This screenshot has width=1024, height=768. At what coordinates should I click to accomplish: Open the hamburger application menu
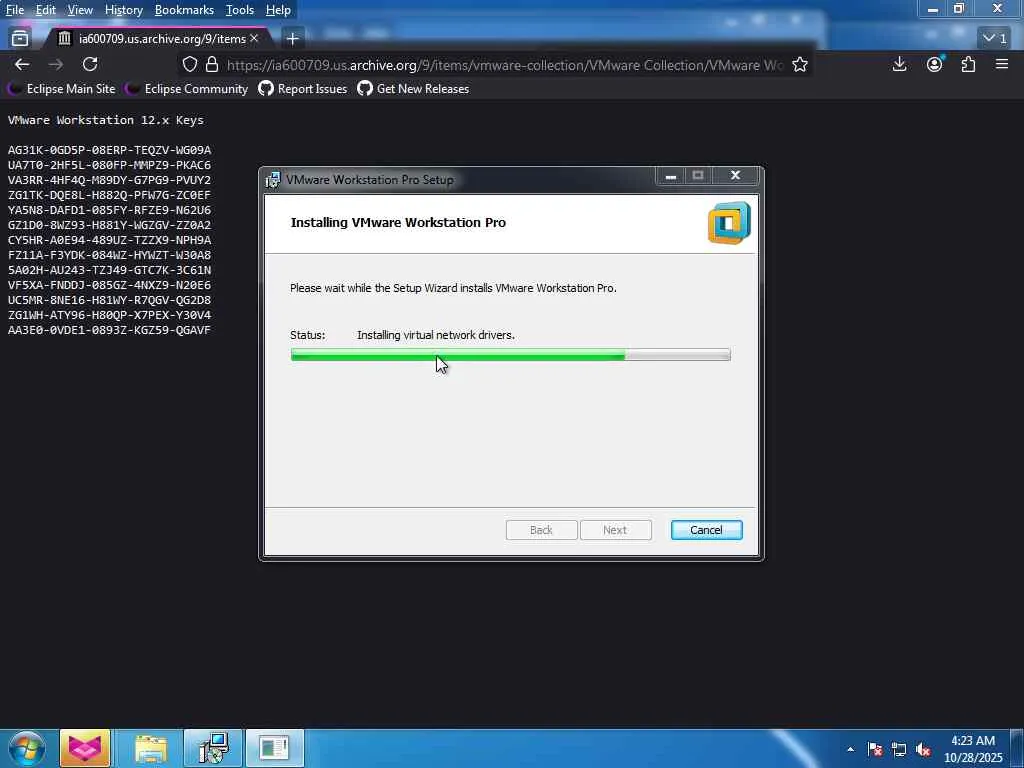(x=1002, y=64)
